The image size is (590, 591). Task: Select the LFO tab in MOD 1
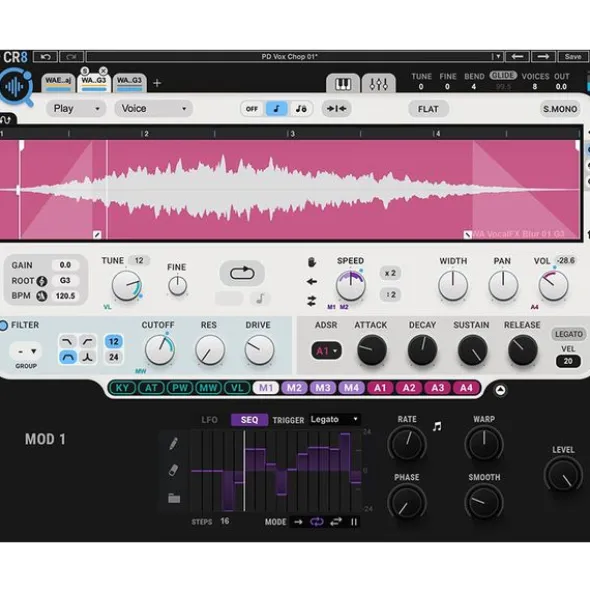pos(210,420)
